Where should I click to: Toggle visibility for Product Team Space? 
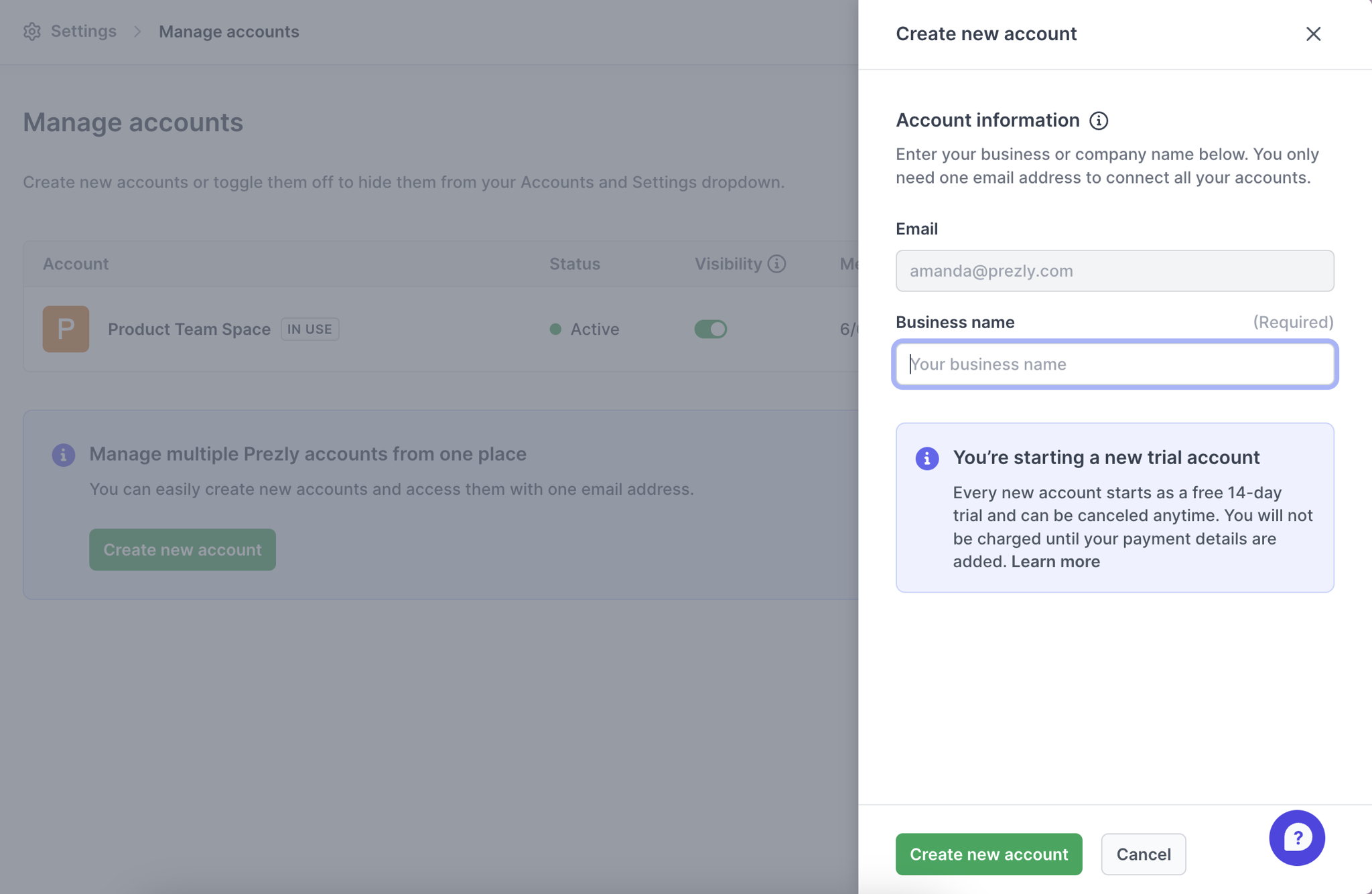tap(710, 329)
